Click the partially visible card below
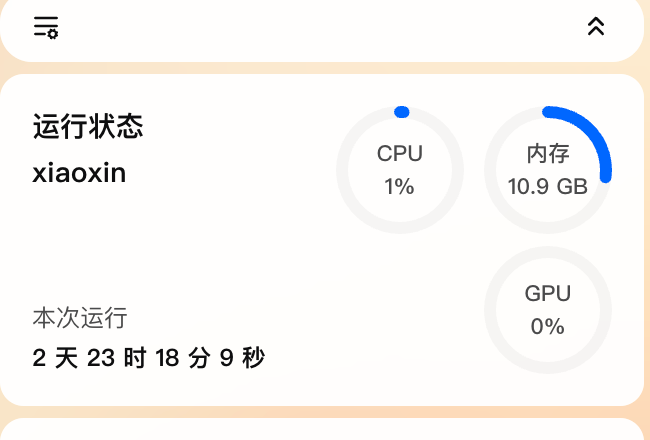 (x=320, y=430)
